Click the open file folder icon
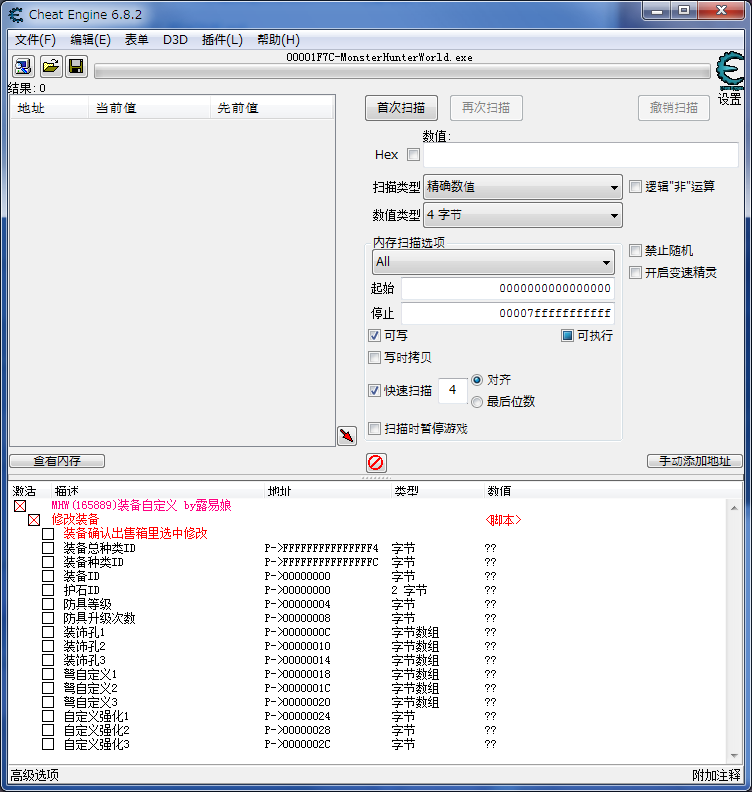The image size is (752, 792). (51, 67)
